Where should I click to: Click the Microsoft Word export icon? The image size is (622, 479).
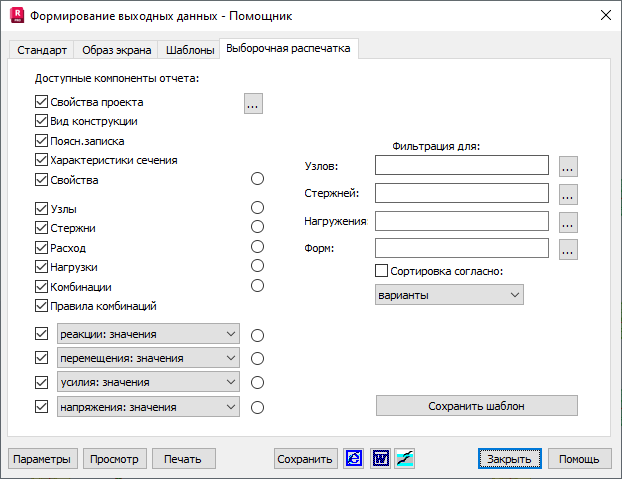click(x=380, y=458)
